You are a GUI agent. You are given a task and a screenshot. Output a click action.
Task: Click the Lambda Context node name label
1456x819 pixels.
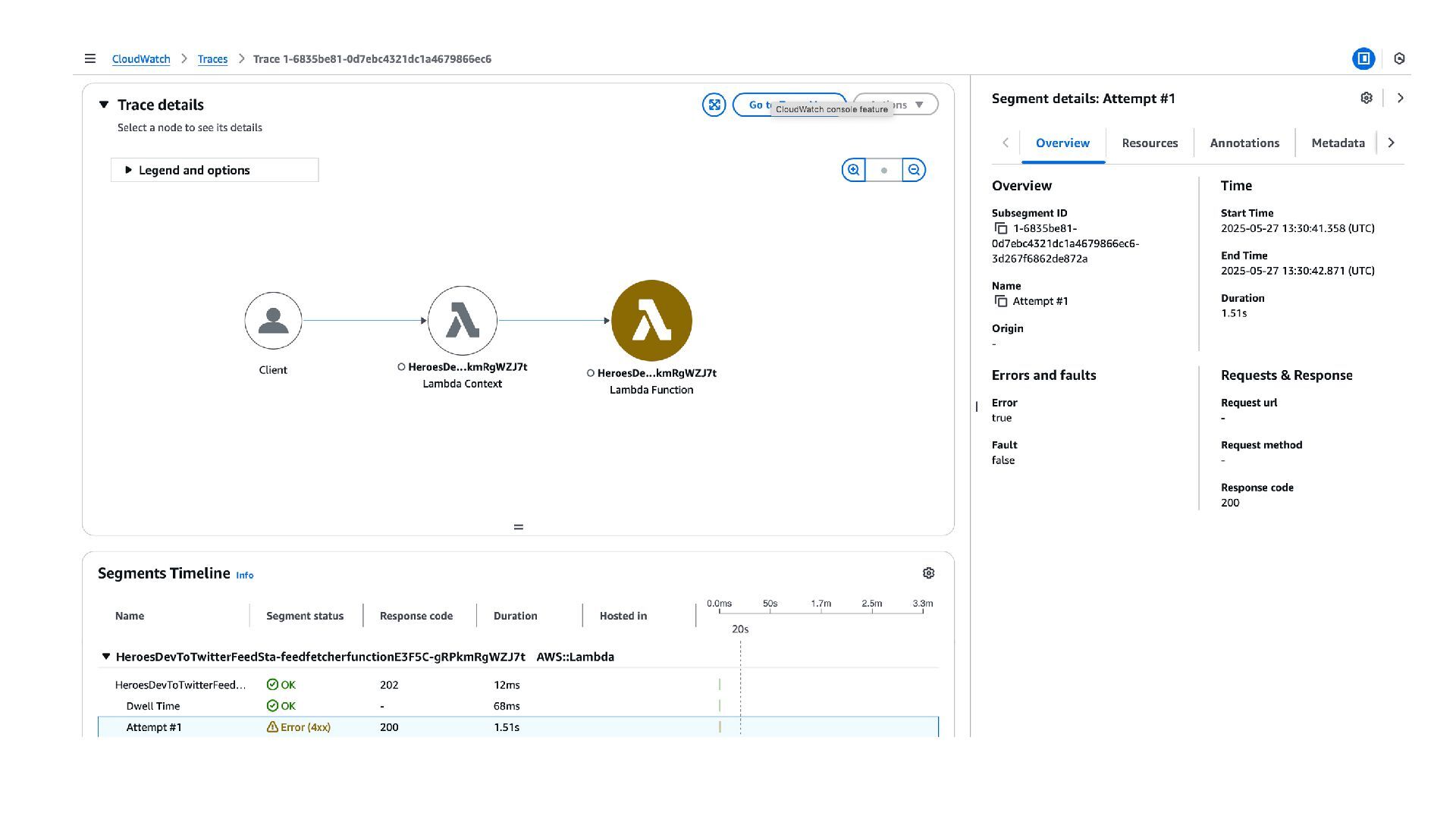pos(467,367)
